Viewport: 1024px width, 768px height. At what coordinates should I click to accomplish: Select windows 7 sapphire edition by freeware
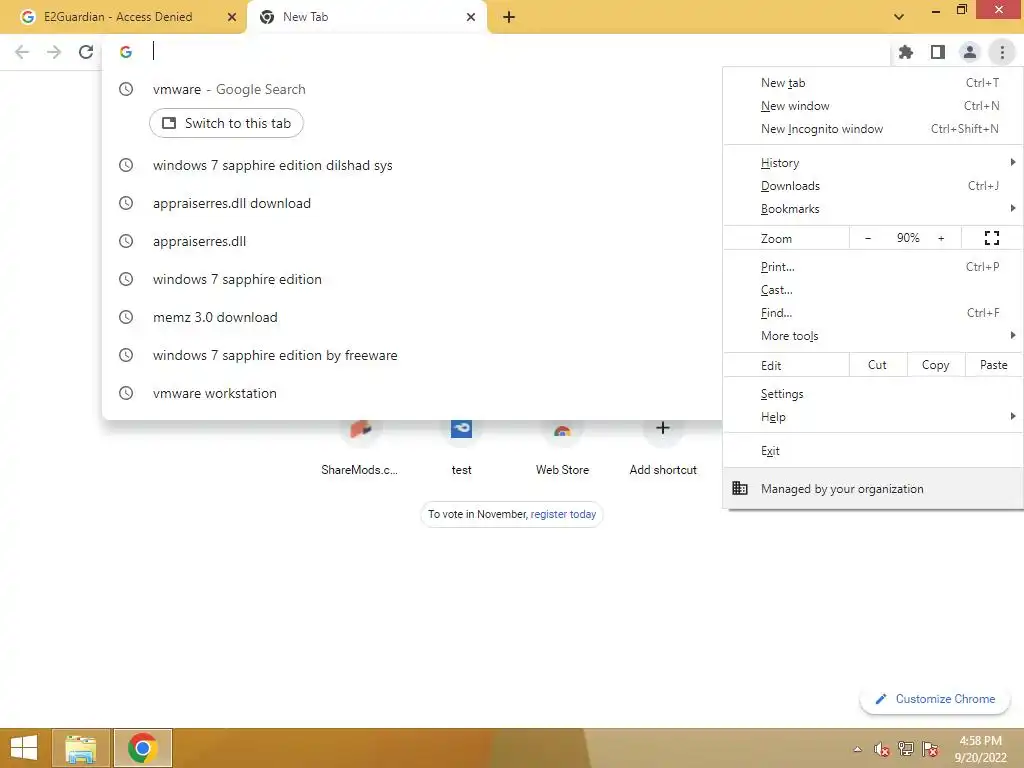pos(411,355)
